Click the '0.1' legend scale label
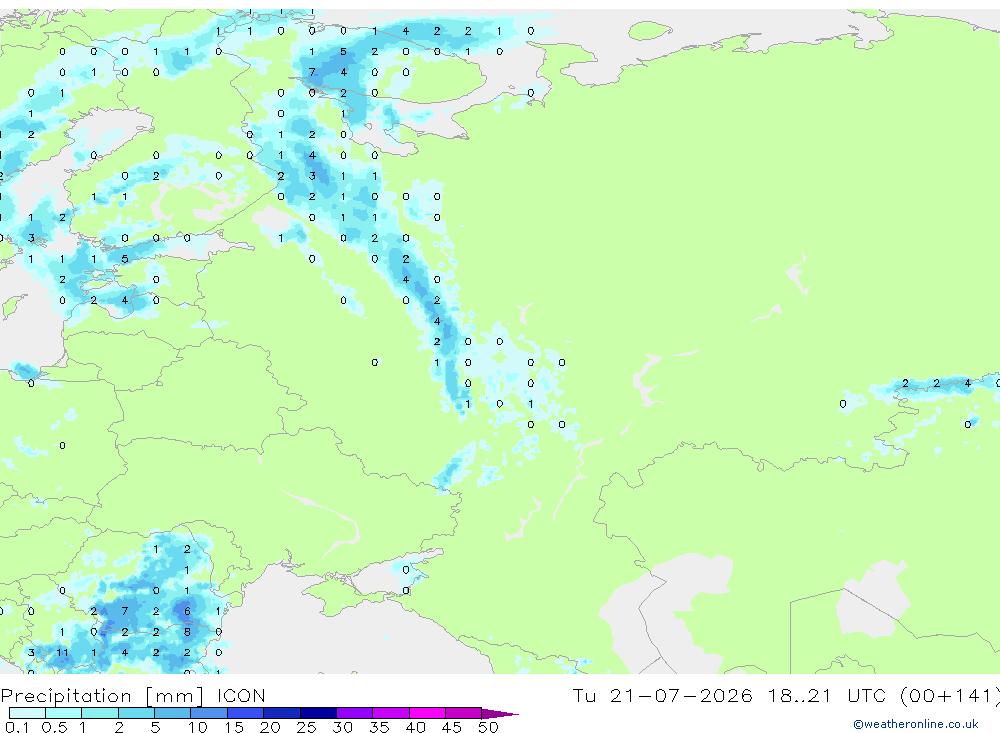The image size is (1000, 733). pyautogui.click(x=17, y=727)
